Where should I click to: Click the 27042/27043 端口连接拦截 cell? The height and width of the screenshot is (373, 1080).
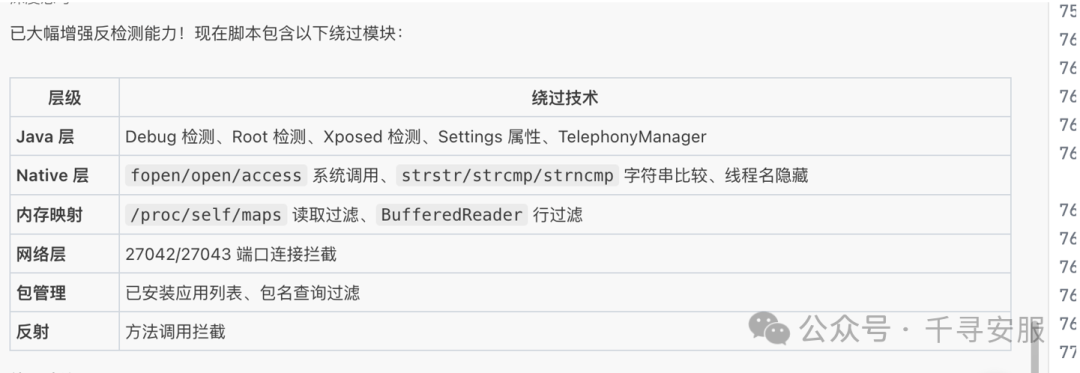pyautogui.click(x=231, y=255)
